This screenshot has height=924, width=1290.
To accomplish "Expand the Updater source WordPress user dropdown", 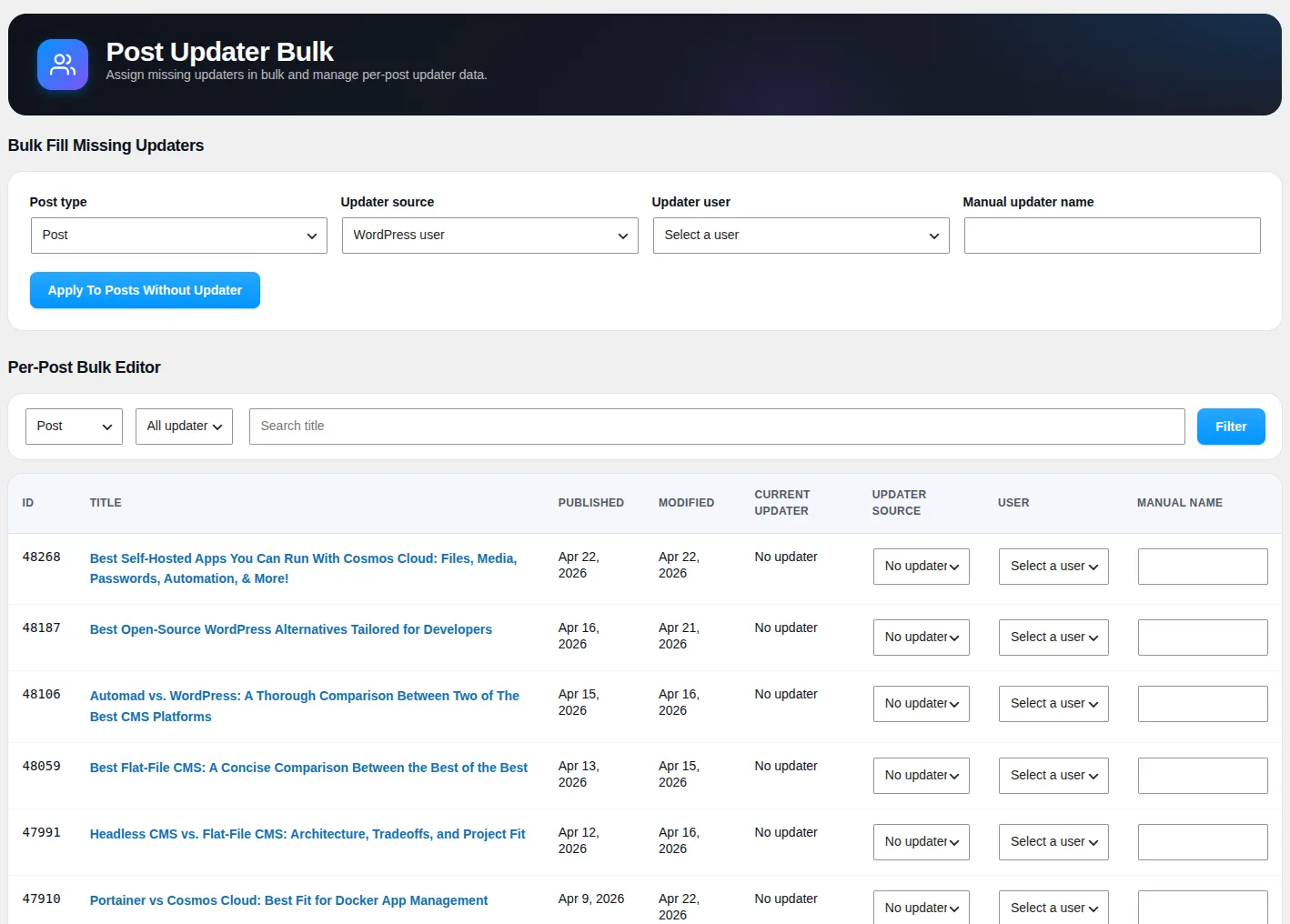I will [490, 236].
